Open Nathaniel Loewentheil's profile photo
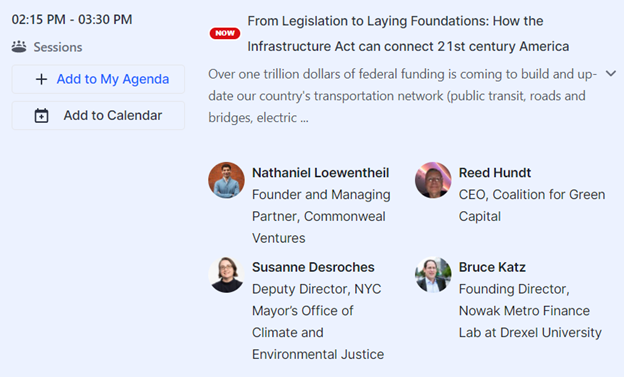624x377 pixels. [x=226, y=180]
